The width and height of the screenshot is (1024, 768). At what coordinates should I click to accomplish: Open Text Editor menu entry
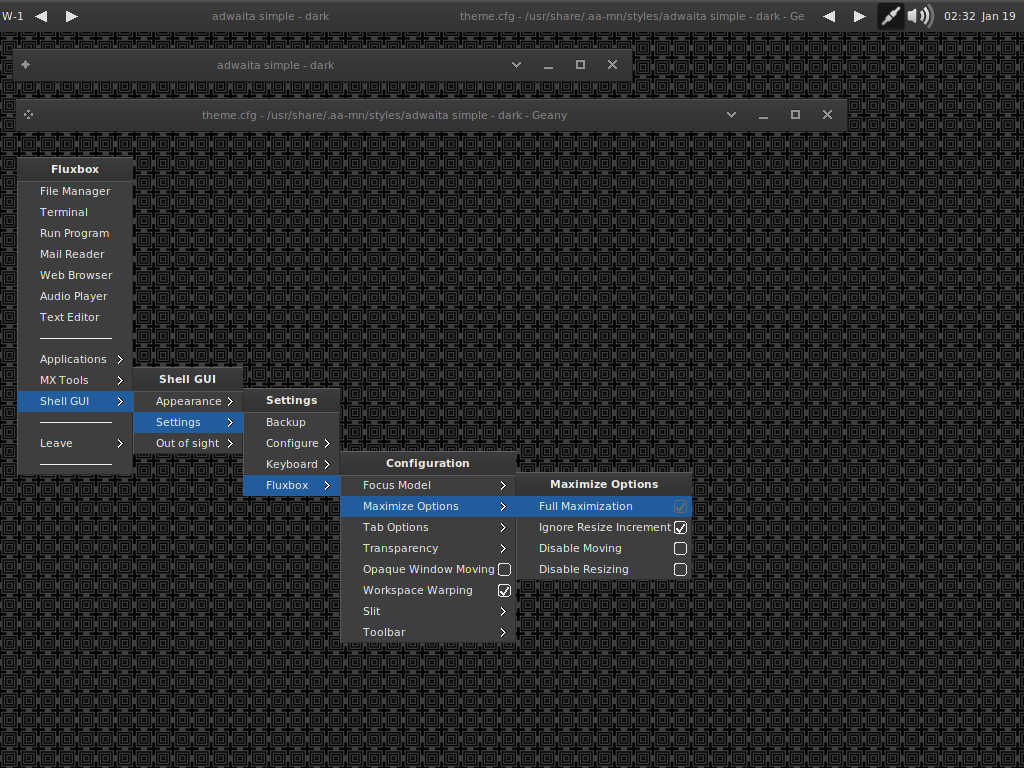coord(76,317)
